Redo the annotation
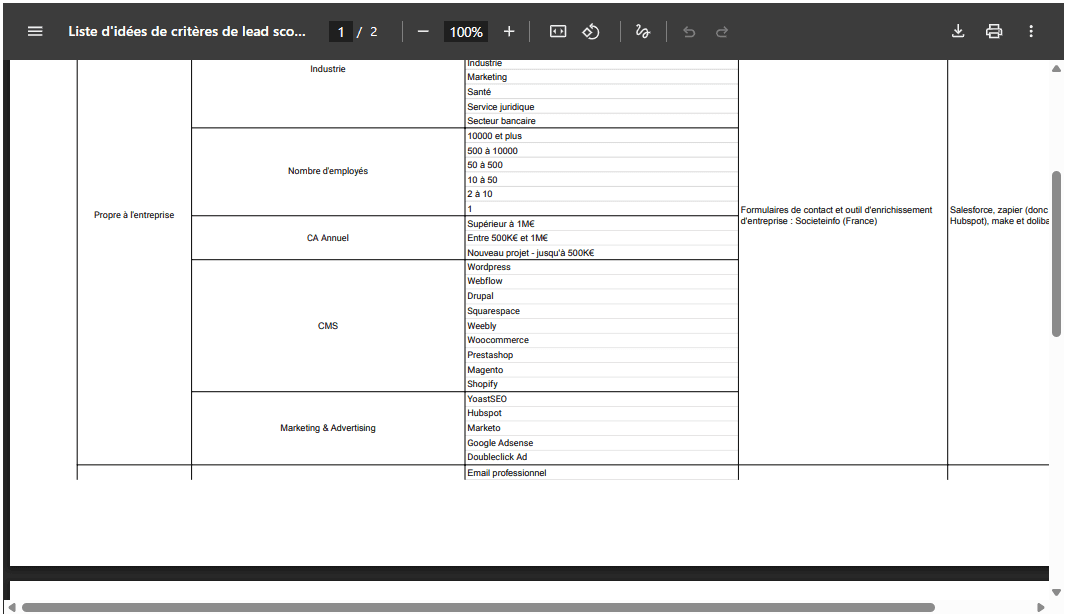Image resolution: width=1072 pixels, height=614 pixels. click(722, 31)
